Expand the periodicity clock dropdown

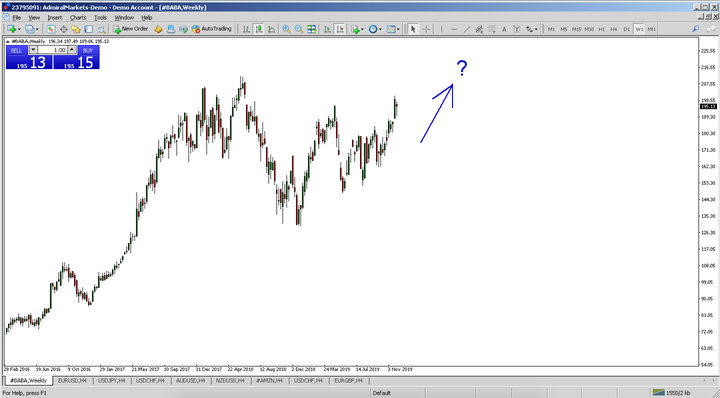[x=381, y=29]
